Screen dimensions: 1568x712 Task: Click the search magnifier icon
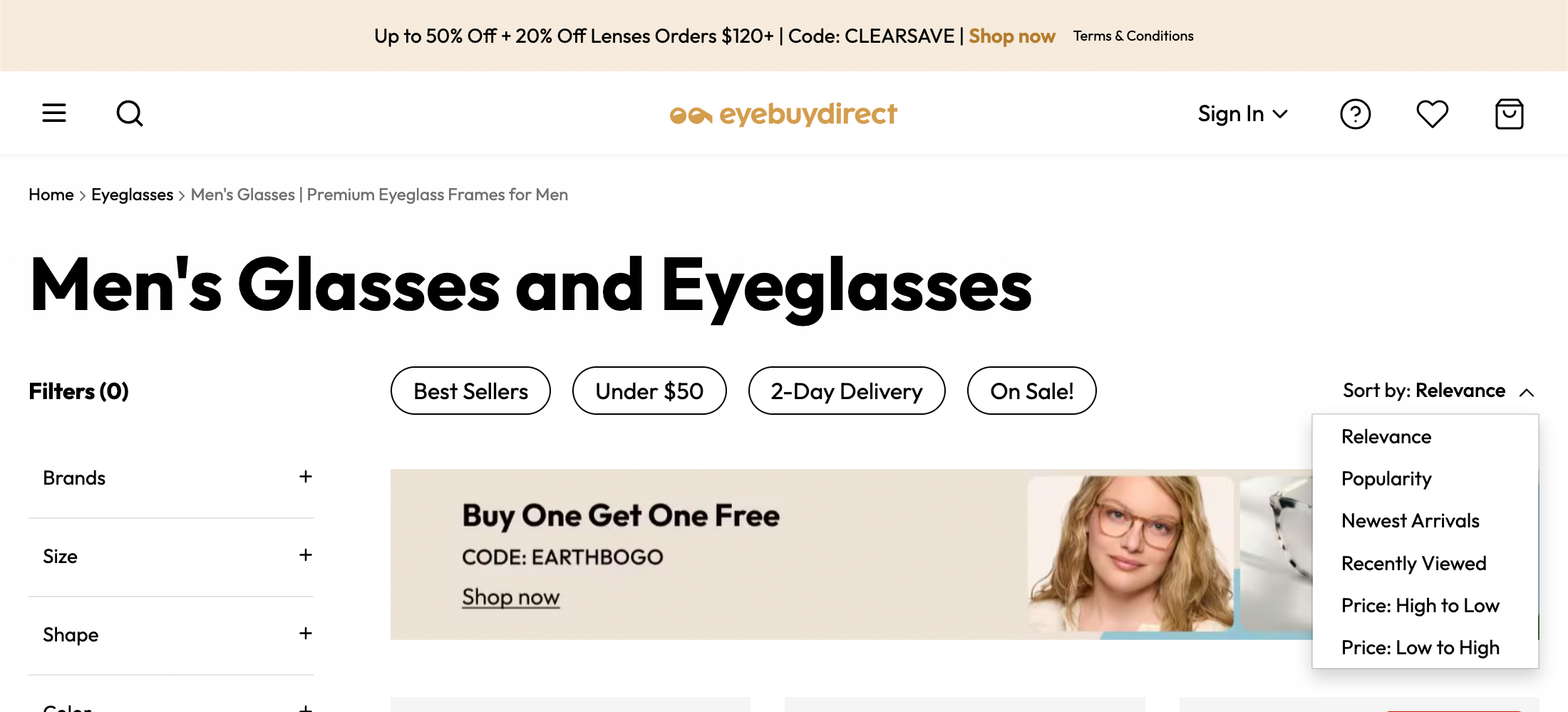[x=130, y=113]
